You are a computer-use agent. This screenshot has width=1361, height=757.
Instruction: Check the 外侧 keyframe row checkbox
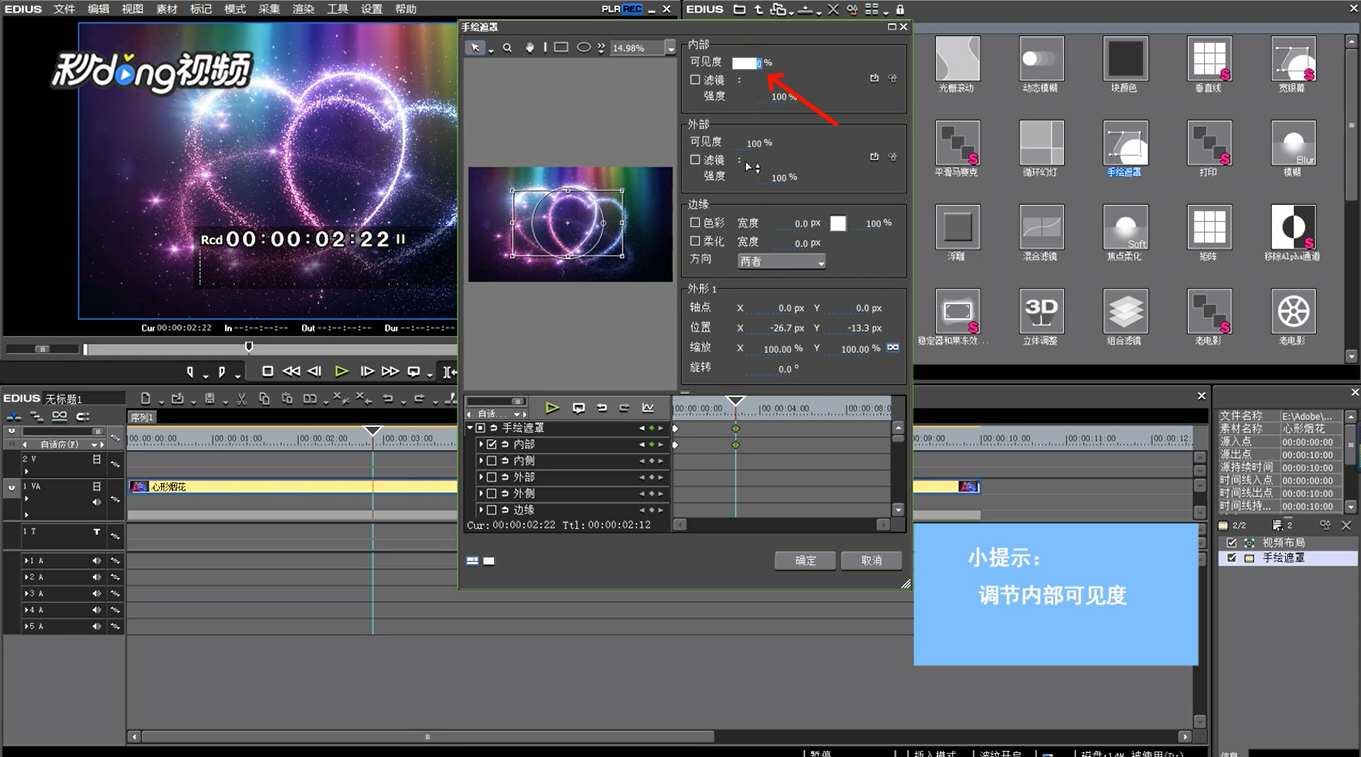[x=492, y=494]
